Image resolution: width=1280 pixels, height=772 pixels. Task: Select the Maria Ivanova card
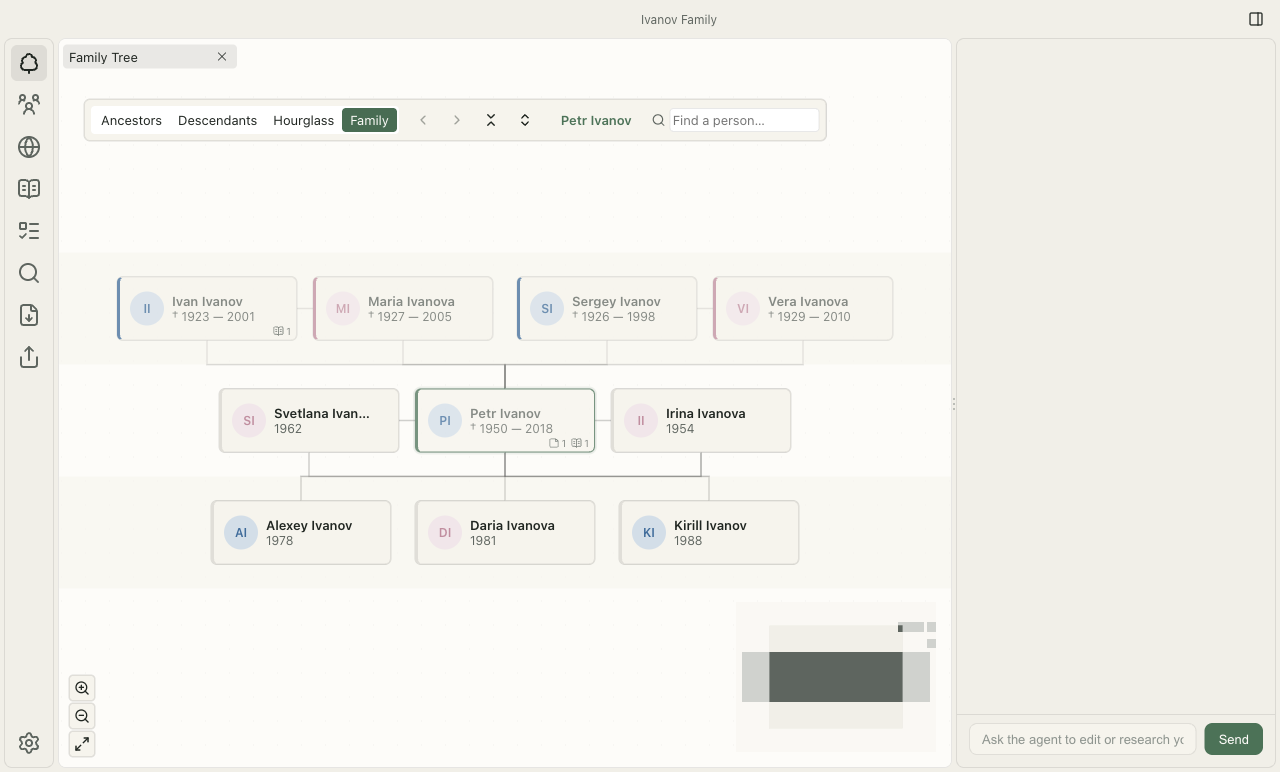[x=403, y=309]
